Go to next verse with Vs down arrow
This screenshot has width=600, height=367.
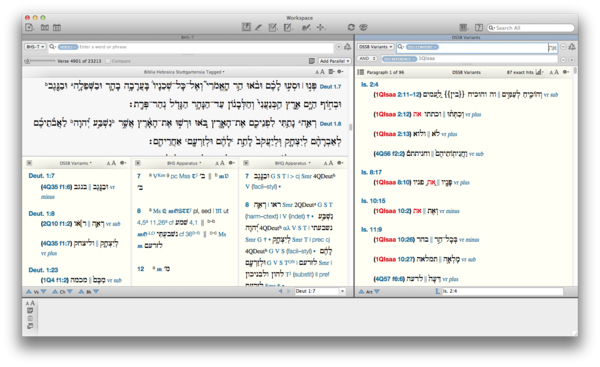tap(44, 292)
